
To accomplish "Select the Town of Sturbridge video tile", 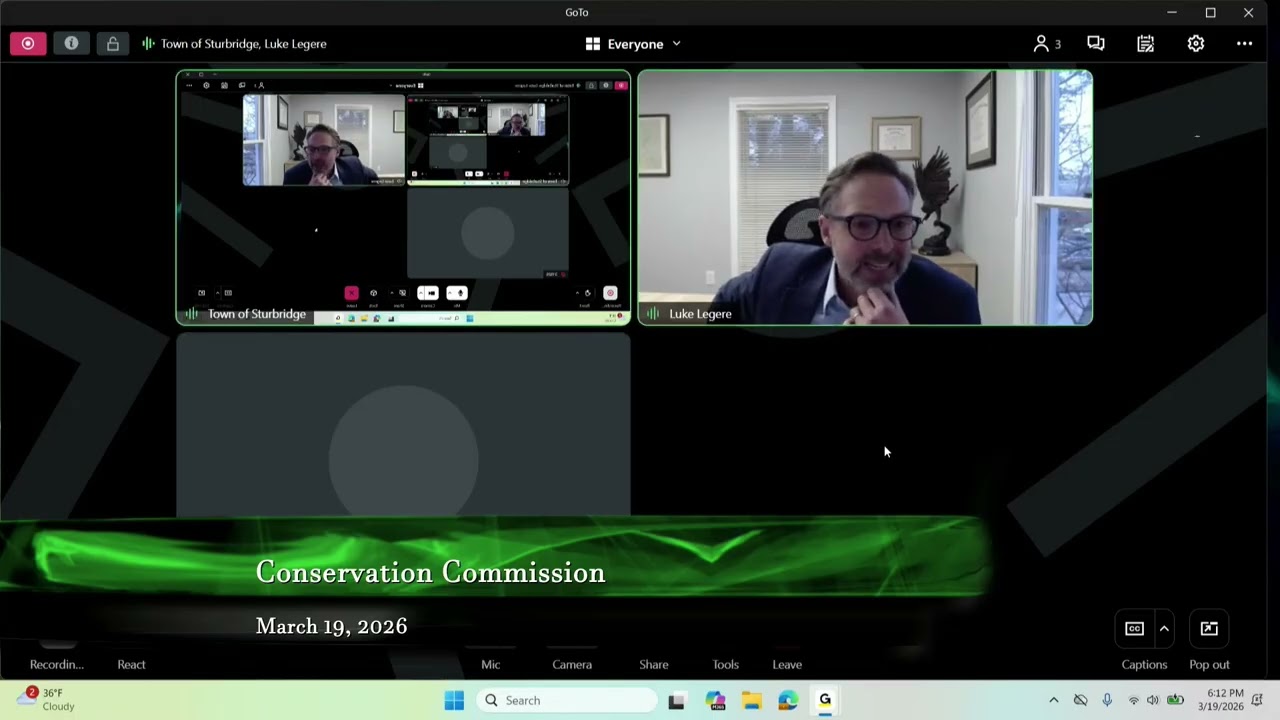I will point(403,197).
